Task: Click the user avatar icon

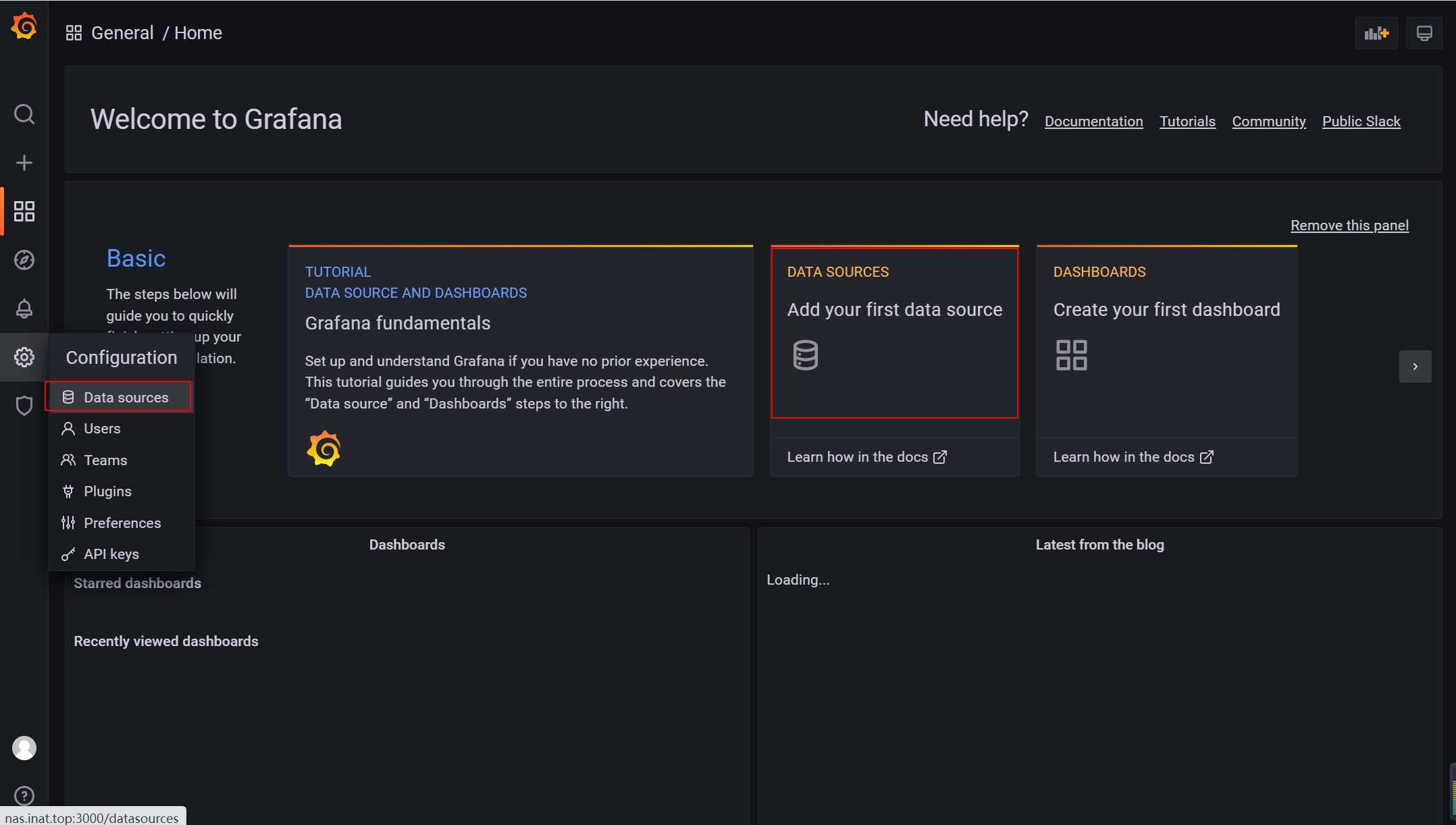Action: click(24, 748)
